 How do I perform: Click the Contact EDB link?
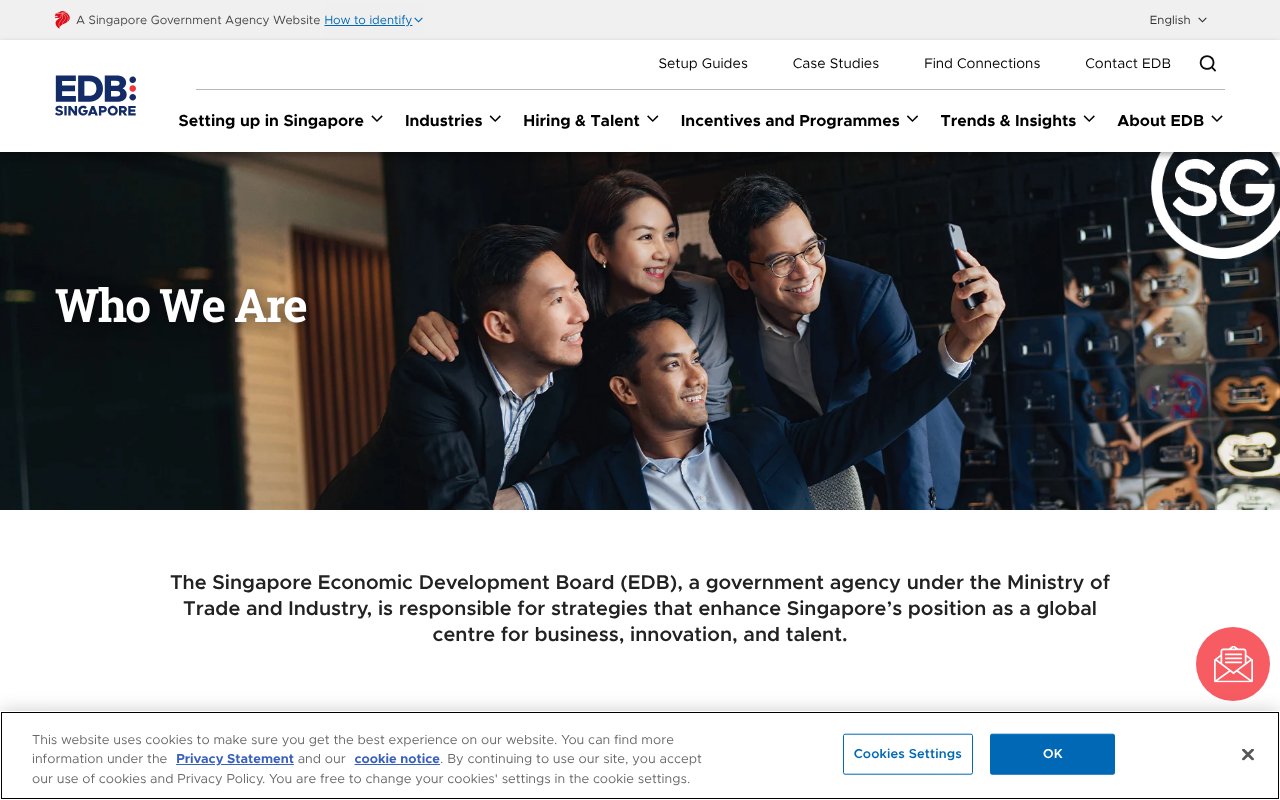pyautogui.click(x=1128, y=63)
